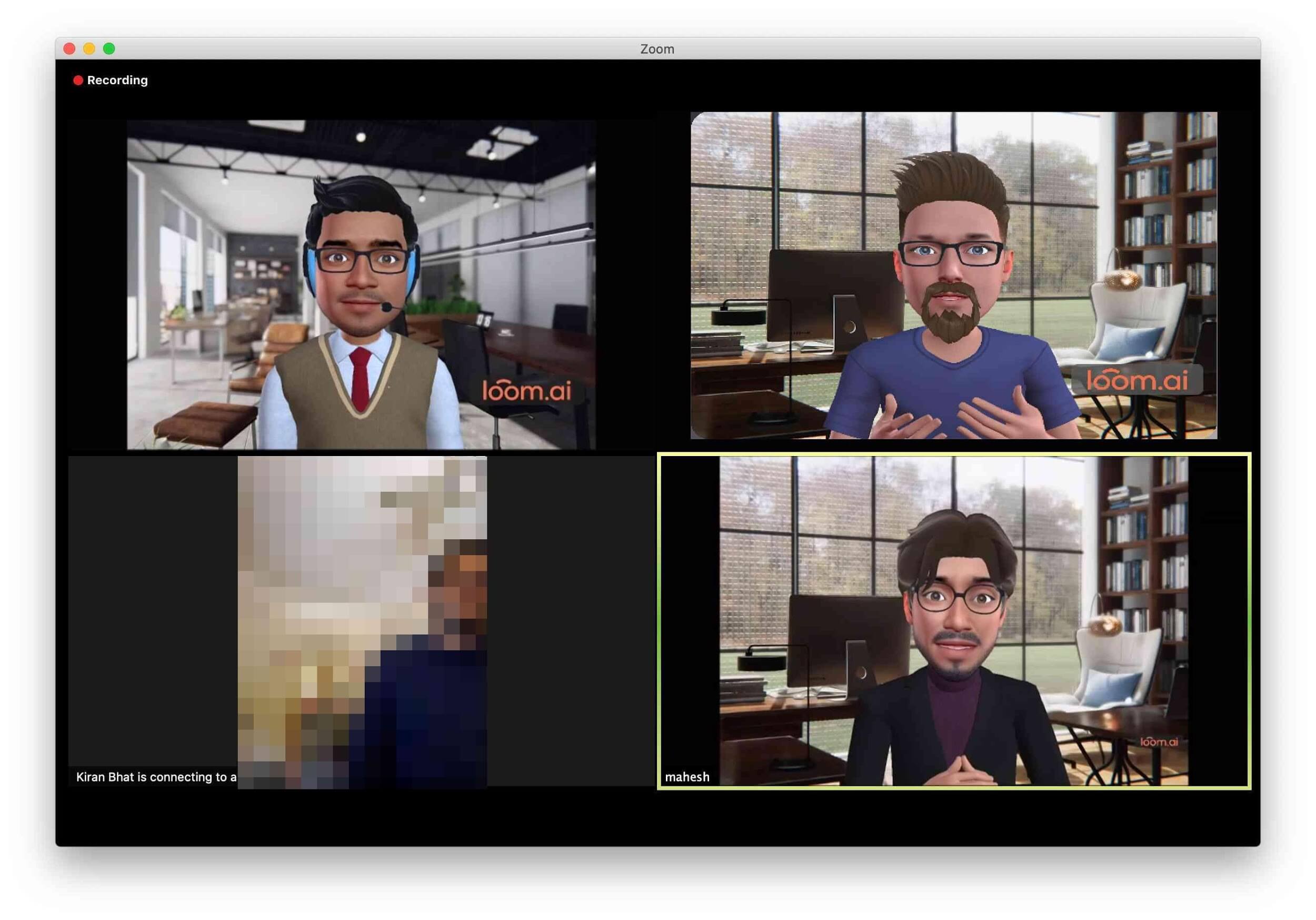Click the mahesh name label
This screenshot has width=1316, height=920.
click(687, 777)
